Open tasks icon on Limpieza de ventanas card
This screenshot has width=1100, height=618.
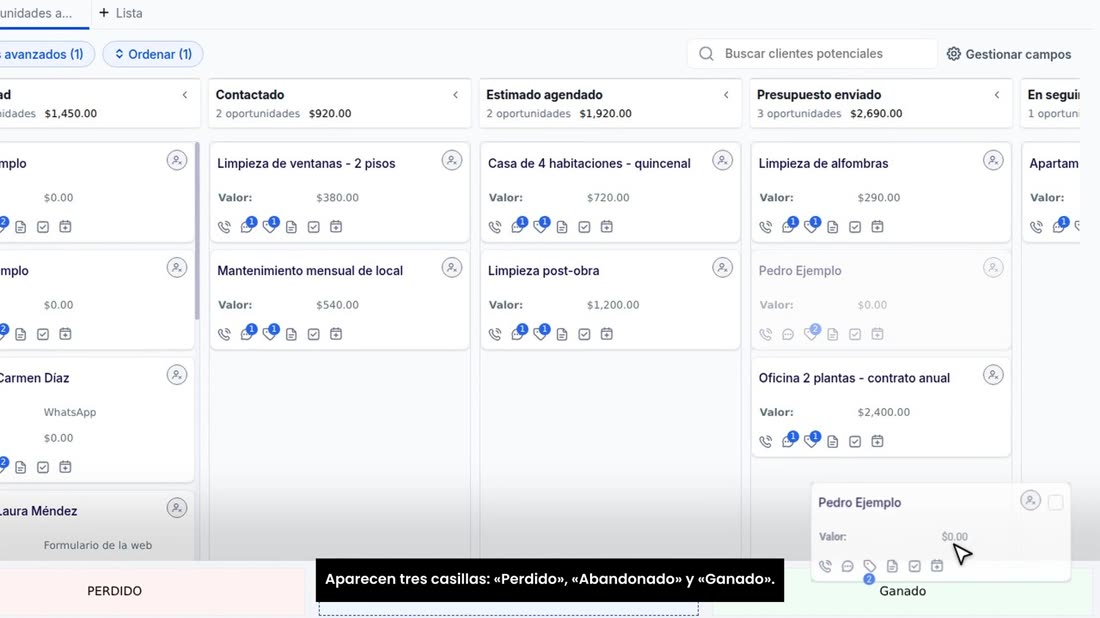[x=314, y=227]
